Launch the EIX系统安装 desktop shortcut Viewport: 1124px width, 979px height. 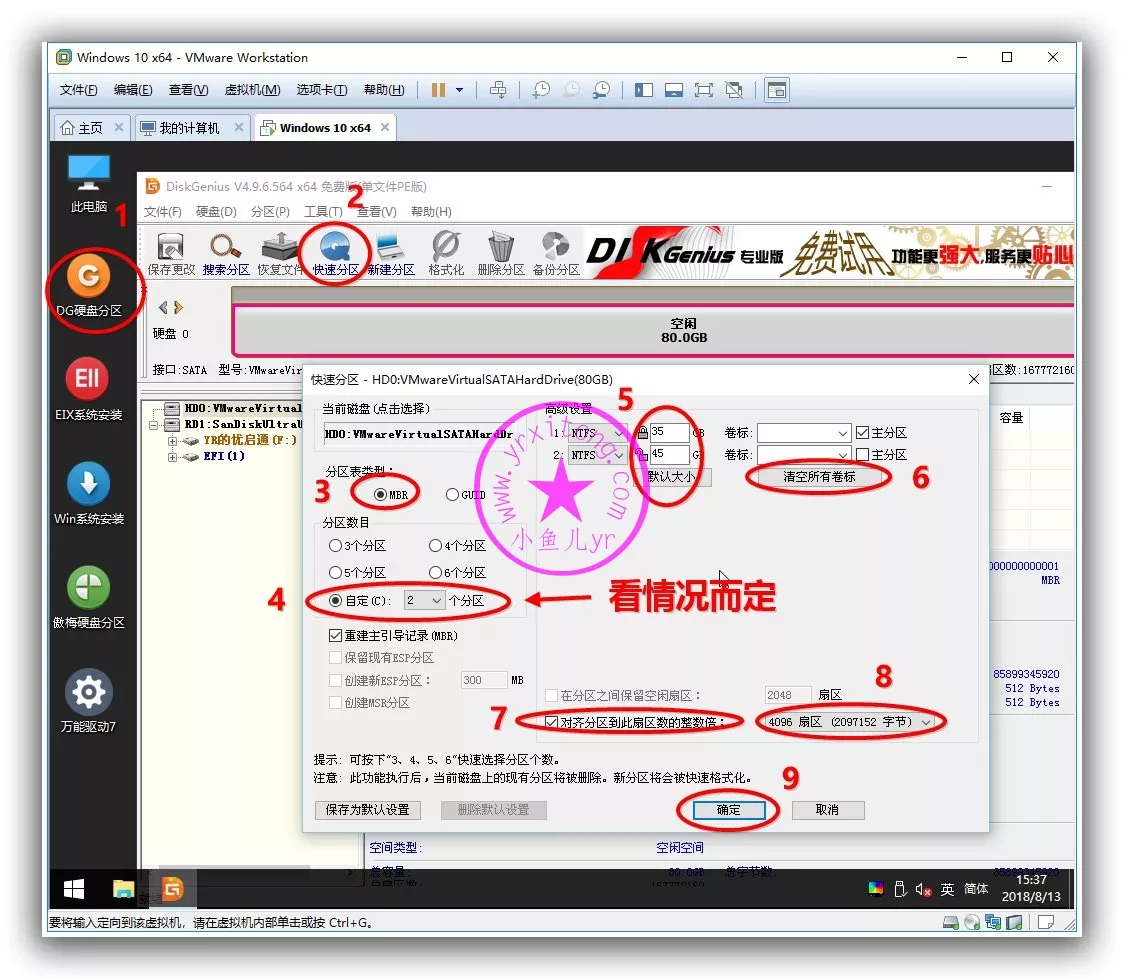88,389
